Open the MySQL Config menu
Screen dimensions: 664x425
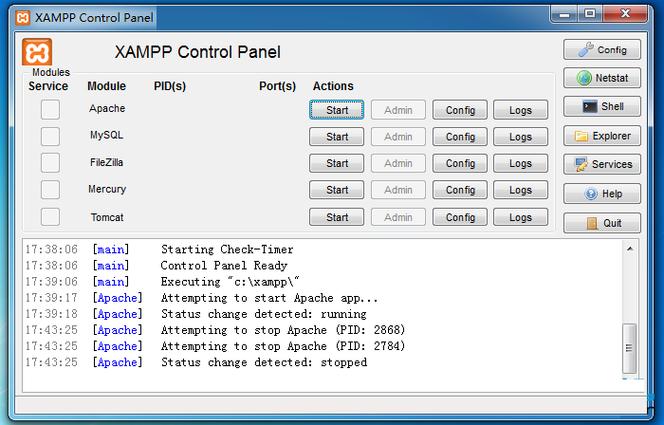[460, 137]
